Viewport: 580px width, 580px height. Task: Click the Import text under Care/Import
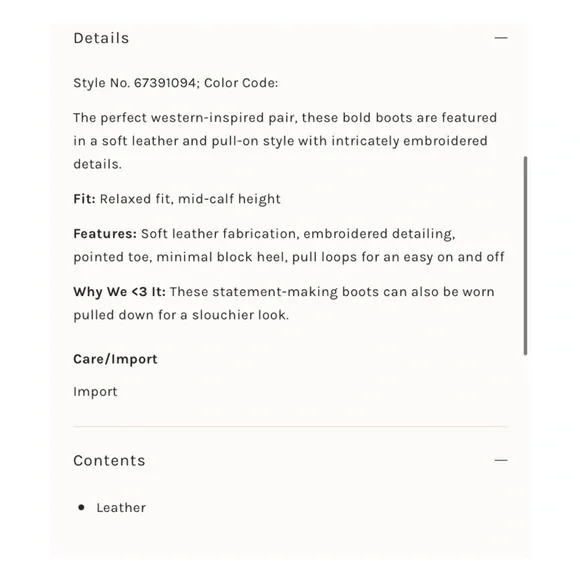click(x=95, y=392)
